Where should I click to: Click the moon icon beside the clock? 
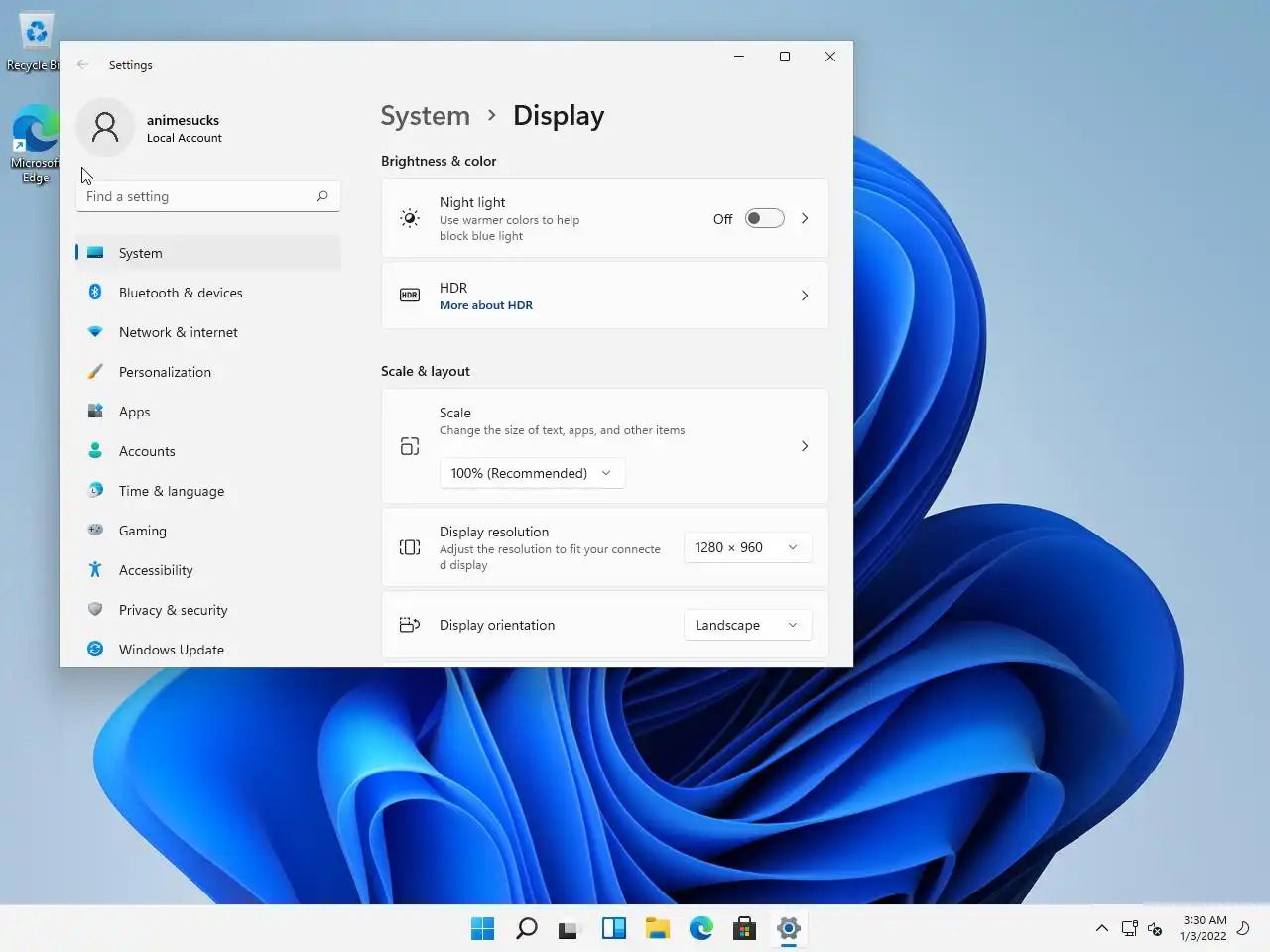1244,928
